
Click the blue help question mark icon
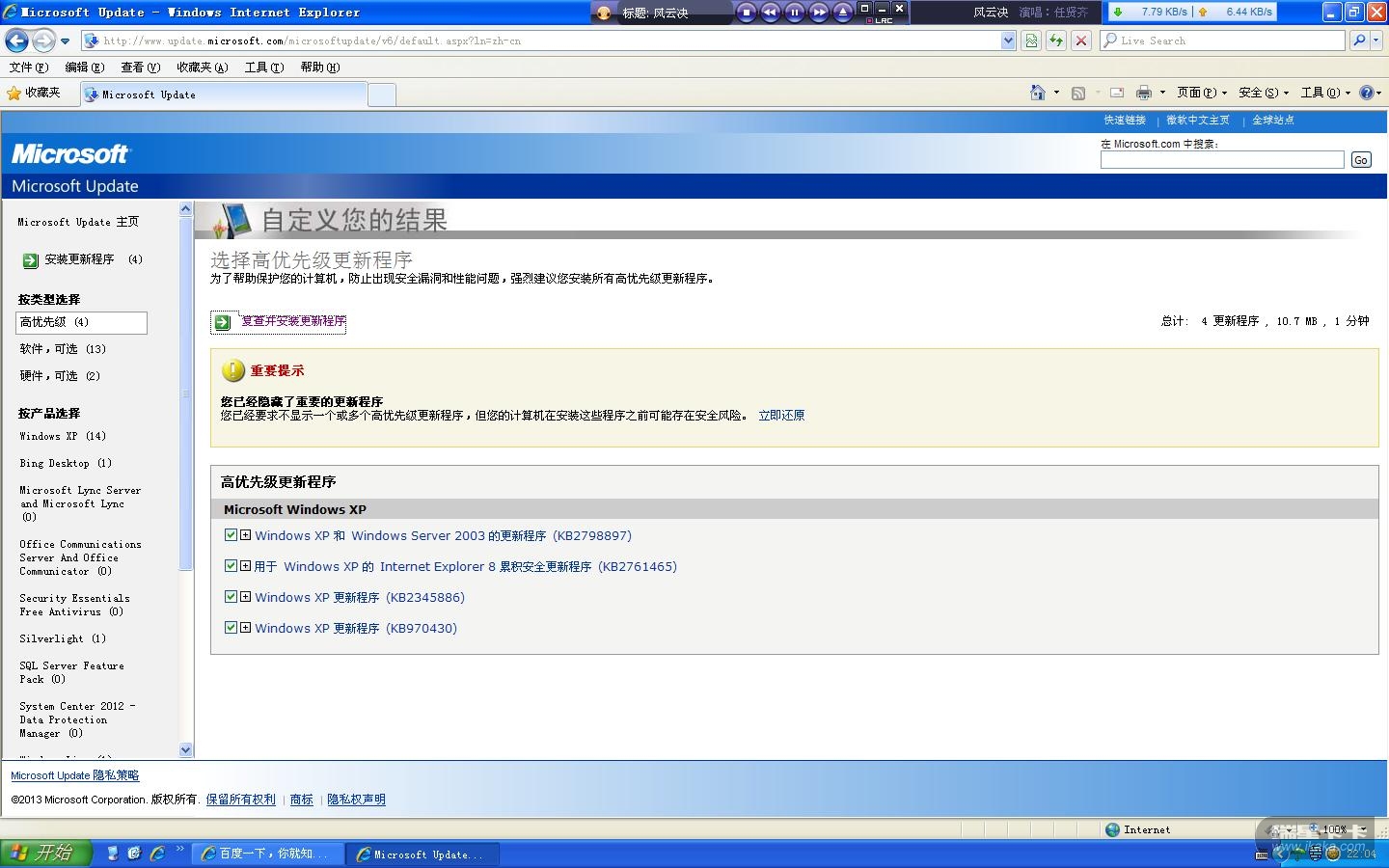[1366, 93]
